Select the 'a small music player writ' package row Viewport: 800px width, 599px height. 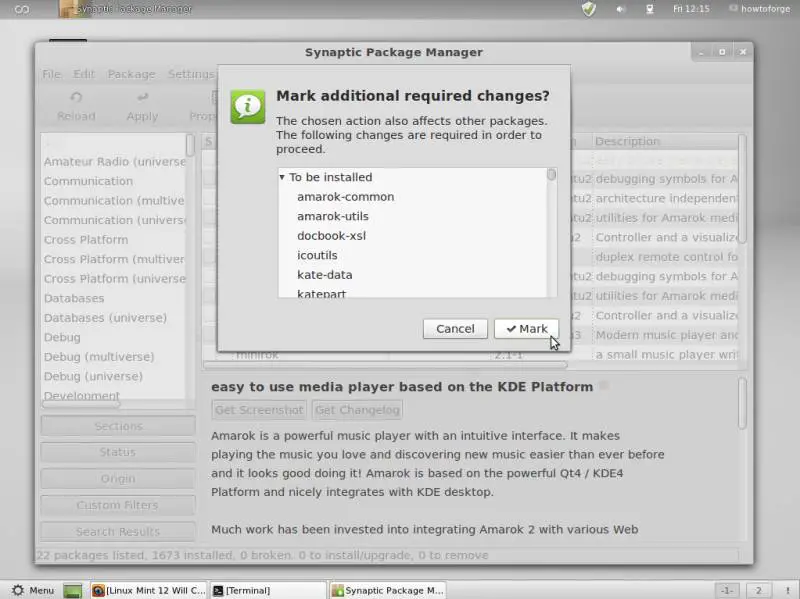click(x=666, y=355)
